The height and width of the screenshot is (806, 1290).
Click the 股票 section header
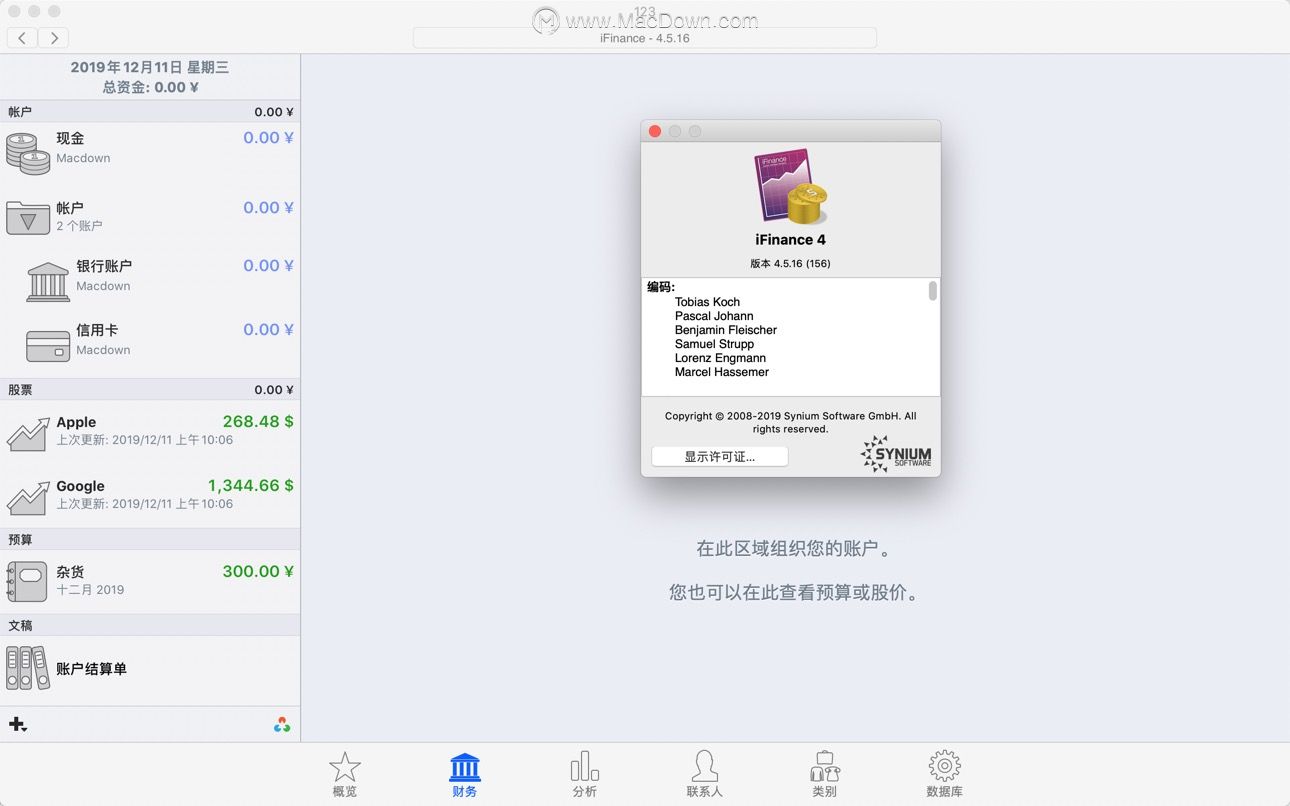[150, 390]
